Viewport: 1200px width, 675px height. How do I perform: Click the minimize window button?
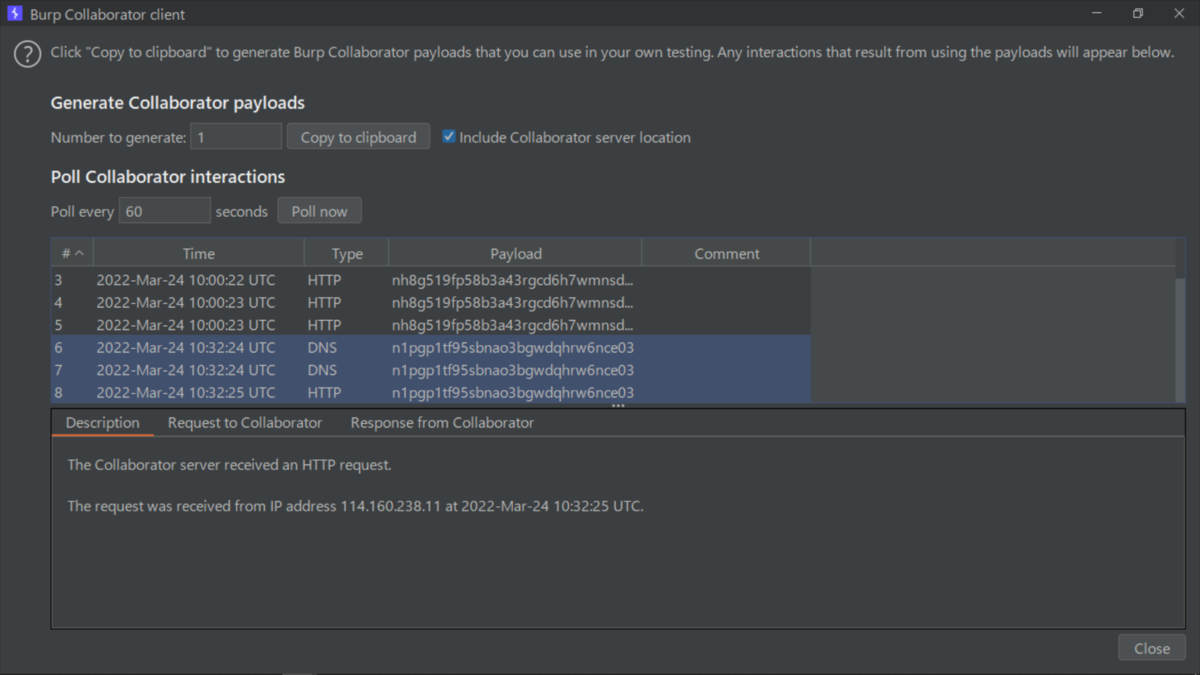pyautogui.click(x=1097, y=14)
